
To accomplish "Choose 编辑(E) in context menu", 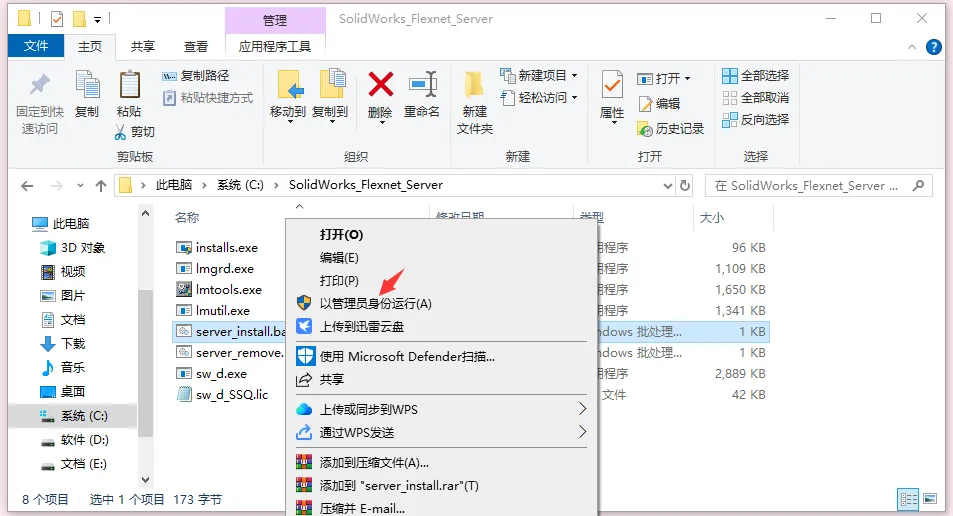I will click(x=441, y=258).
